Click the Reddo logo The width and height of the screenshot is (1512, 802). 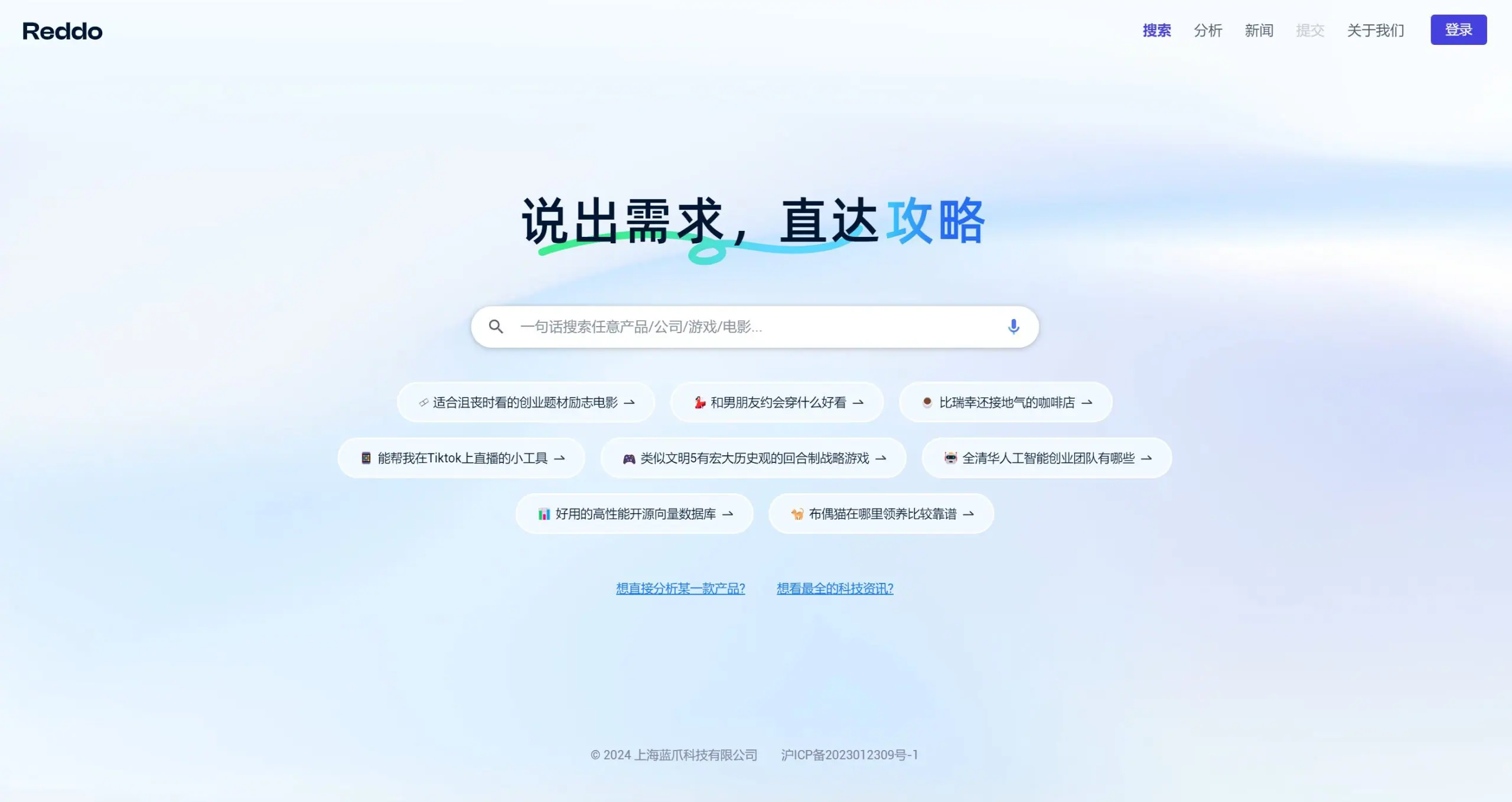pyautogui.click(x=61, y=31)
